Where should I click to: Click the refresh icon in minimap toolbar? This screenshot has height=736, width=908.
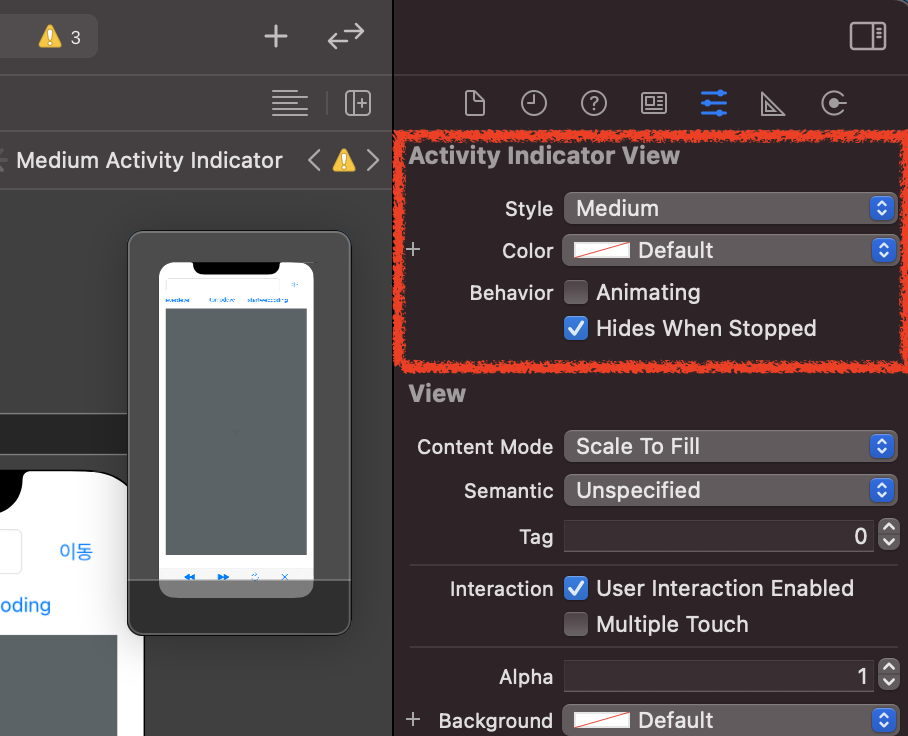[255, 577]
